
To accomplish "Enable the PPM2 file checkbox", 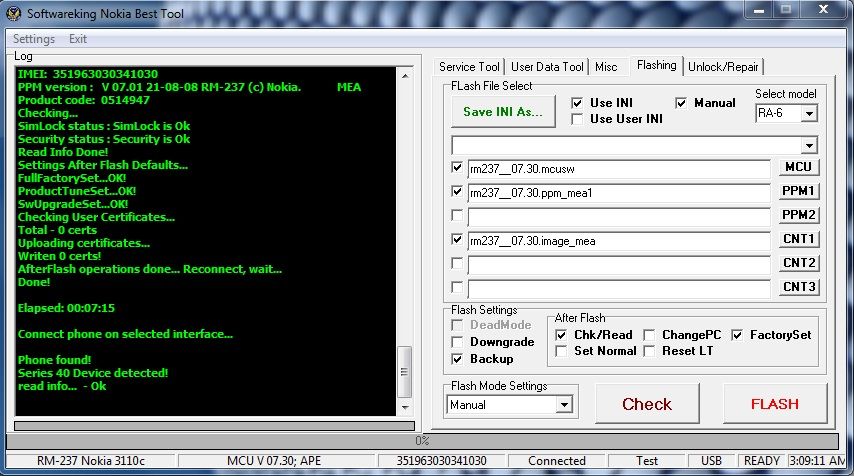I will point(457,216).
